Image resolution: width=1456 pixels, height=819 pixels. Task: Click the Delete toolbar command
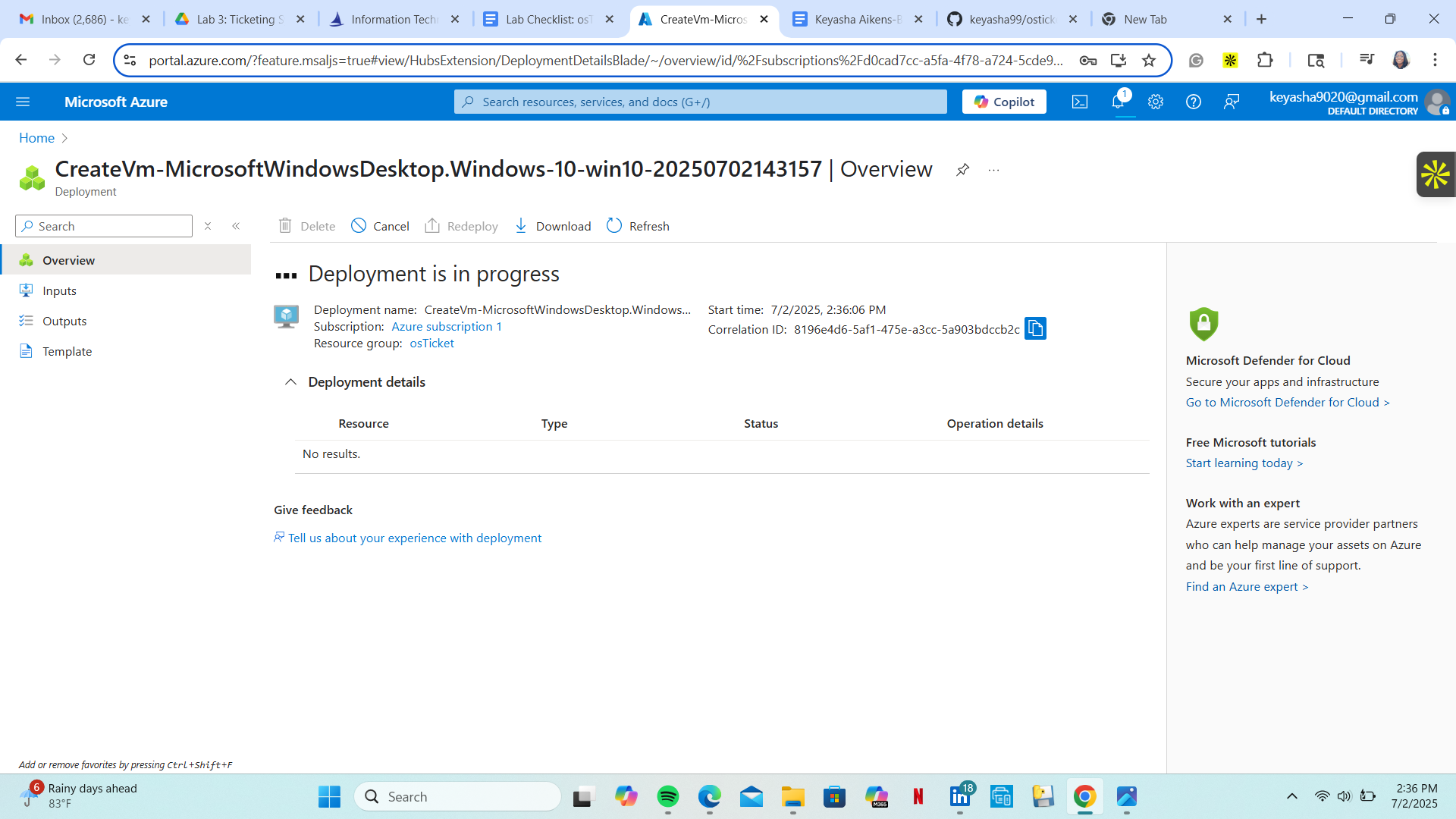[x=307, y=226]
